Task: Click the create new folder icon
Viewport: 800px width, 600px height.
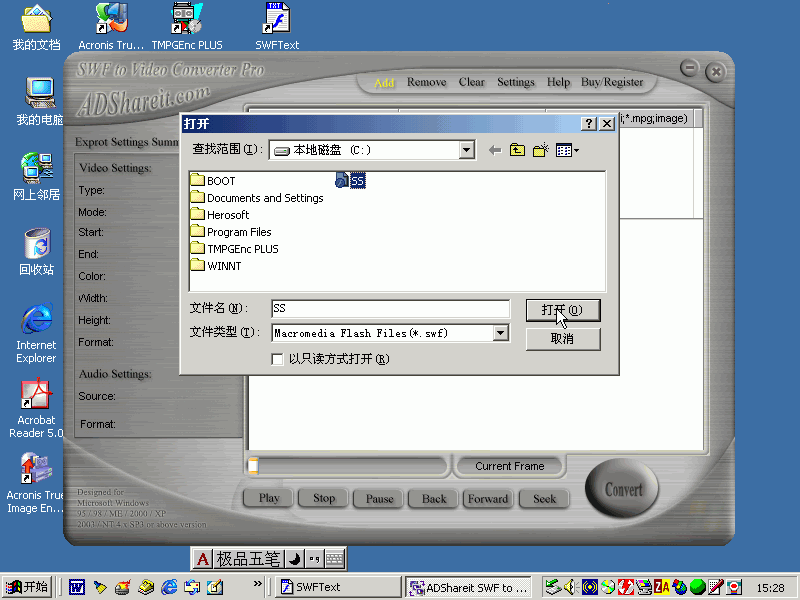Action: [541, 150]
